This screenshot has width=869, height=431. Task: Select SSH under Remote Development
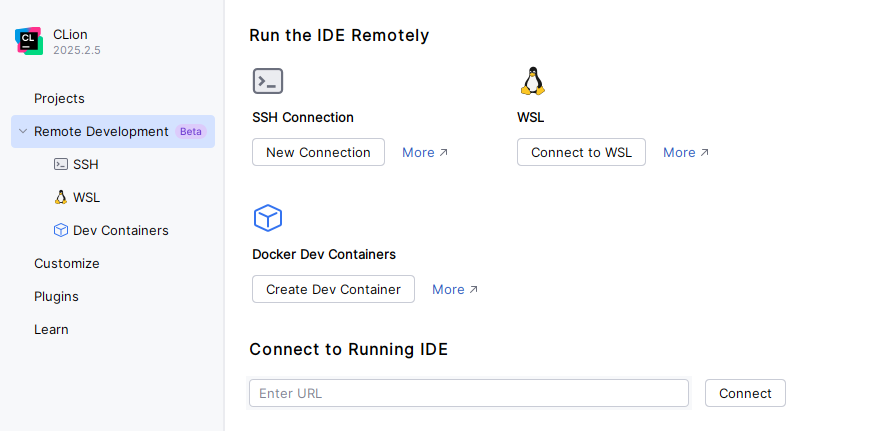tap(85, 165)
